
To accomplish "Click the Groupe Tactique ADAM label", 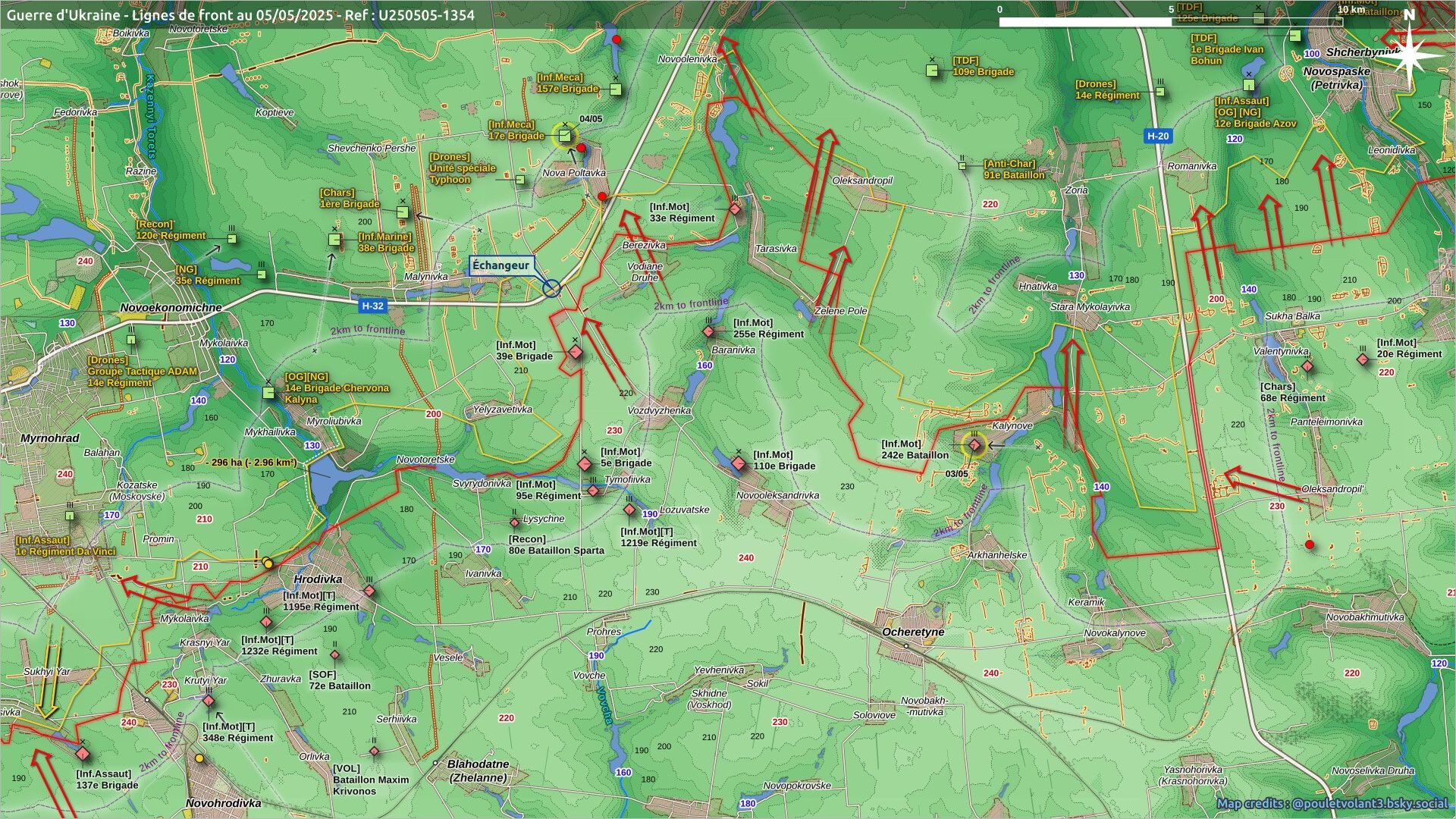I will (142, 372).
